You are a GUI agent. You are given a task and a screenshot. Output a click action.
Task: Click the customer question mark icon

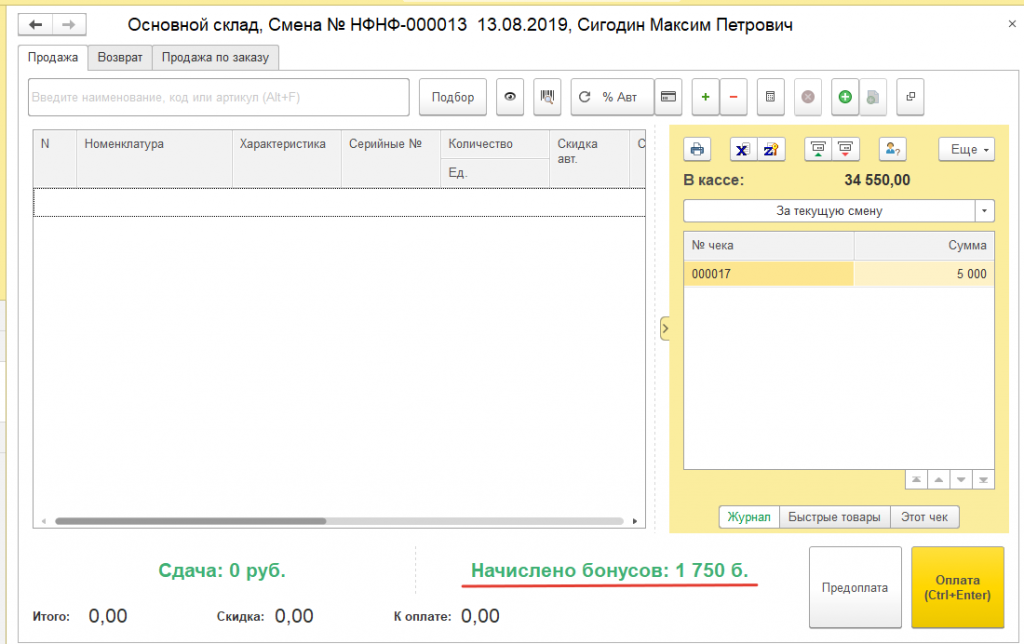pyautogui.click(x=892, y=149)
